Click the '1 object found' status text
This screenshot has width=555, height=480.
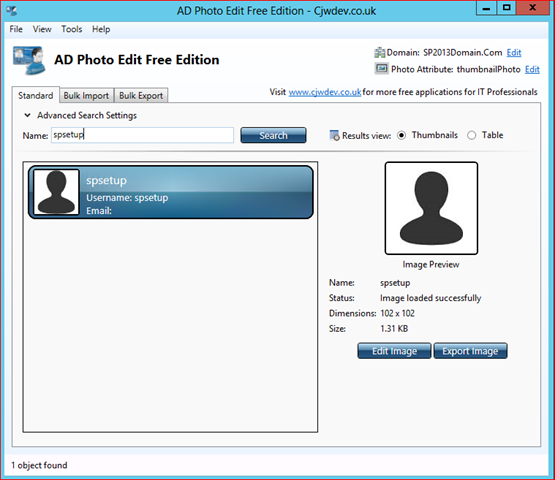39,465
